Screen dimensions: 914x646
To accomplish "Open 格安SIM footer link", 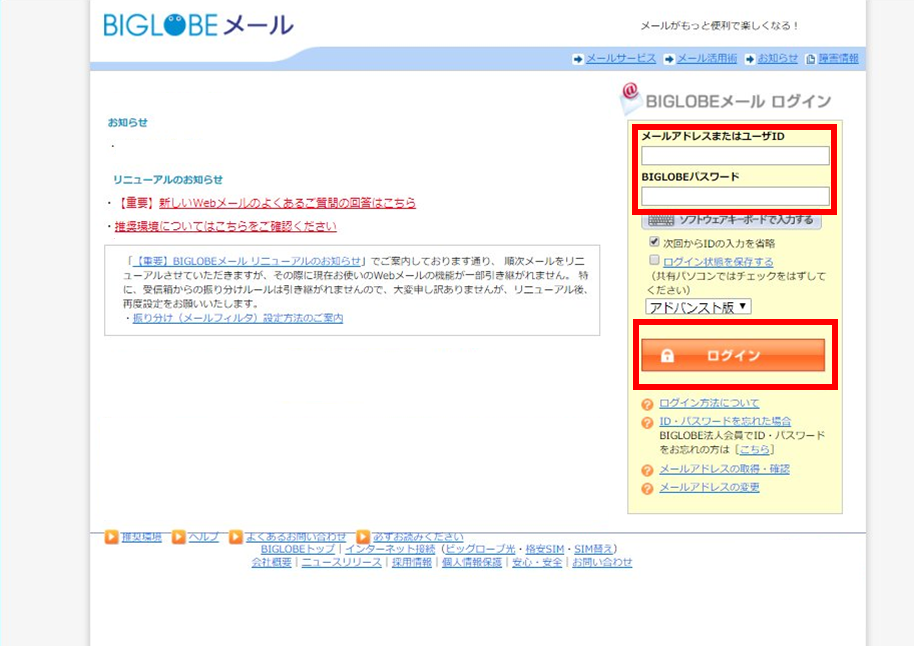I will (x=545, y=549).
